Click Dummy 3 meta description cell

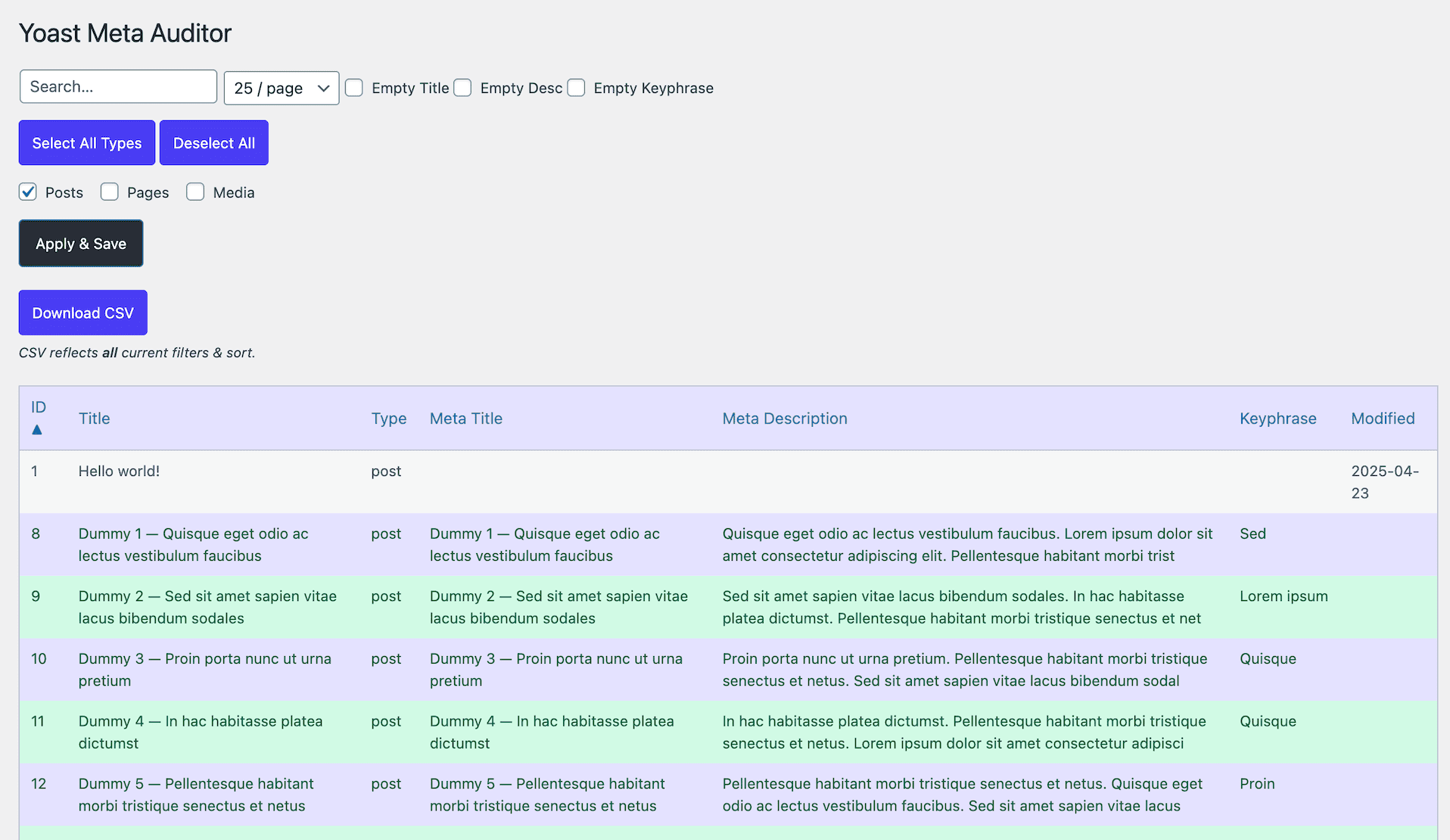pyautogui.click(x=965, y=670)
